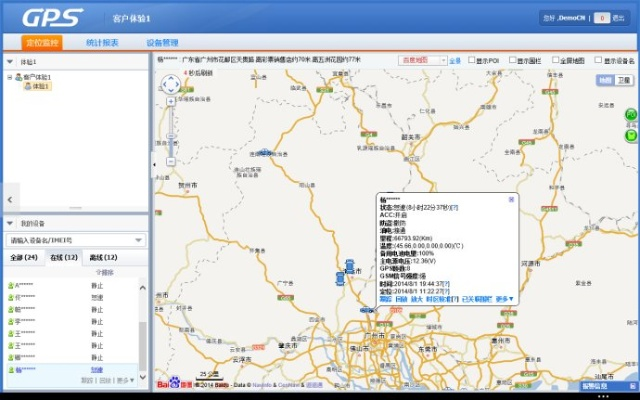Click the 更多 link in info popup
The height and width of the screenshot is (400, 640).
(x=504, y=299)
